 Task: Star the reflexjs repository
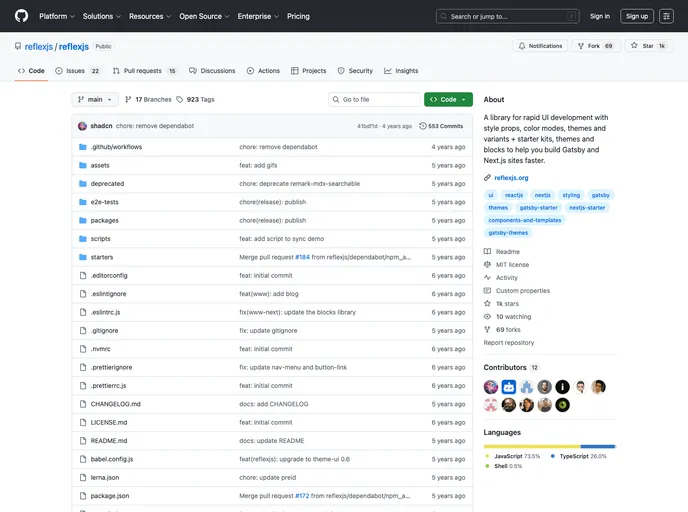648,46
